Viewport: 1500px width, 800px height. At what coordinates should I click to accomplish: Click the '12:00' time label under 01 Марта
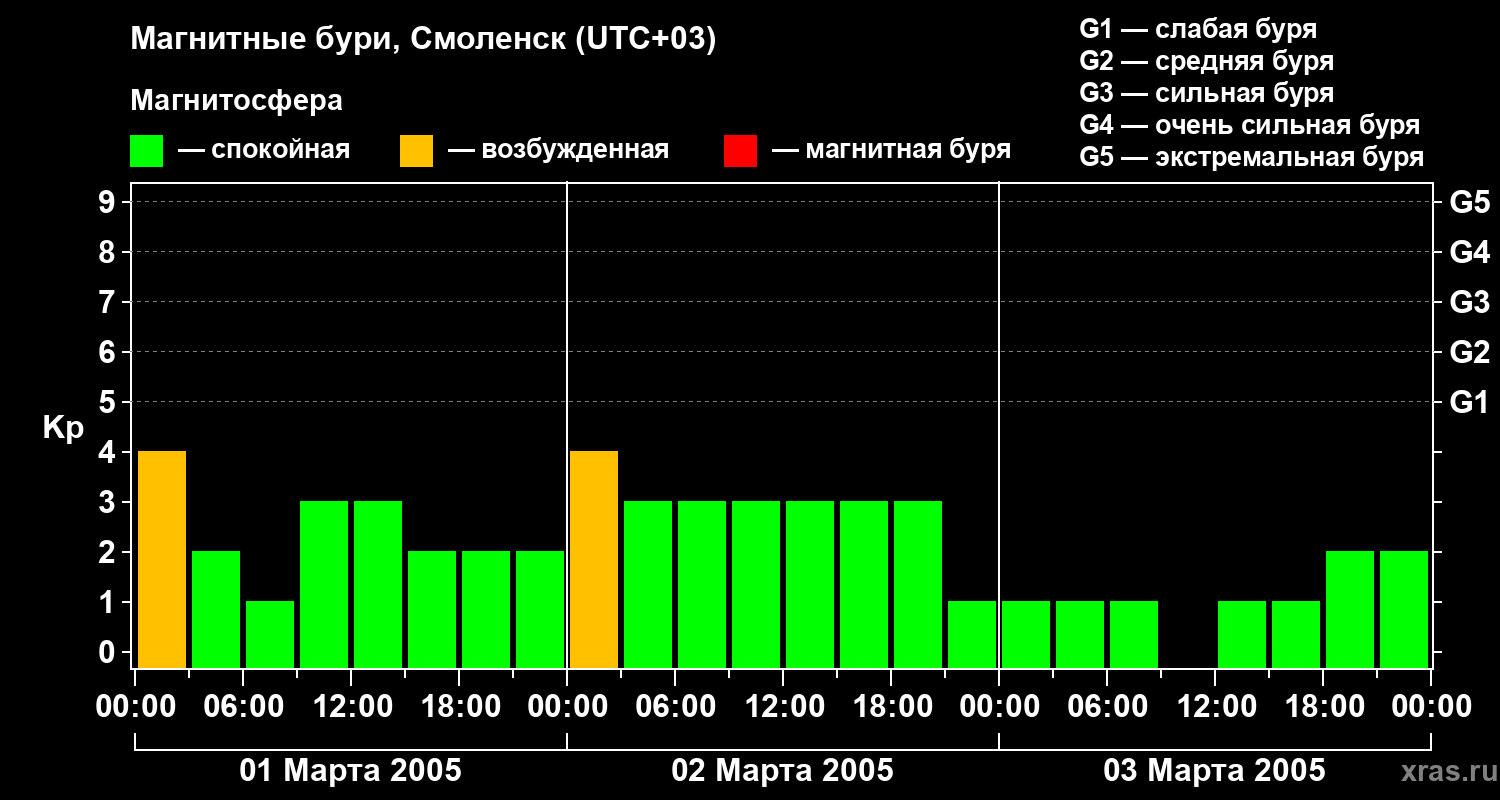pos(352,707)
